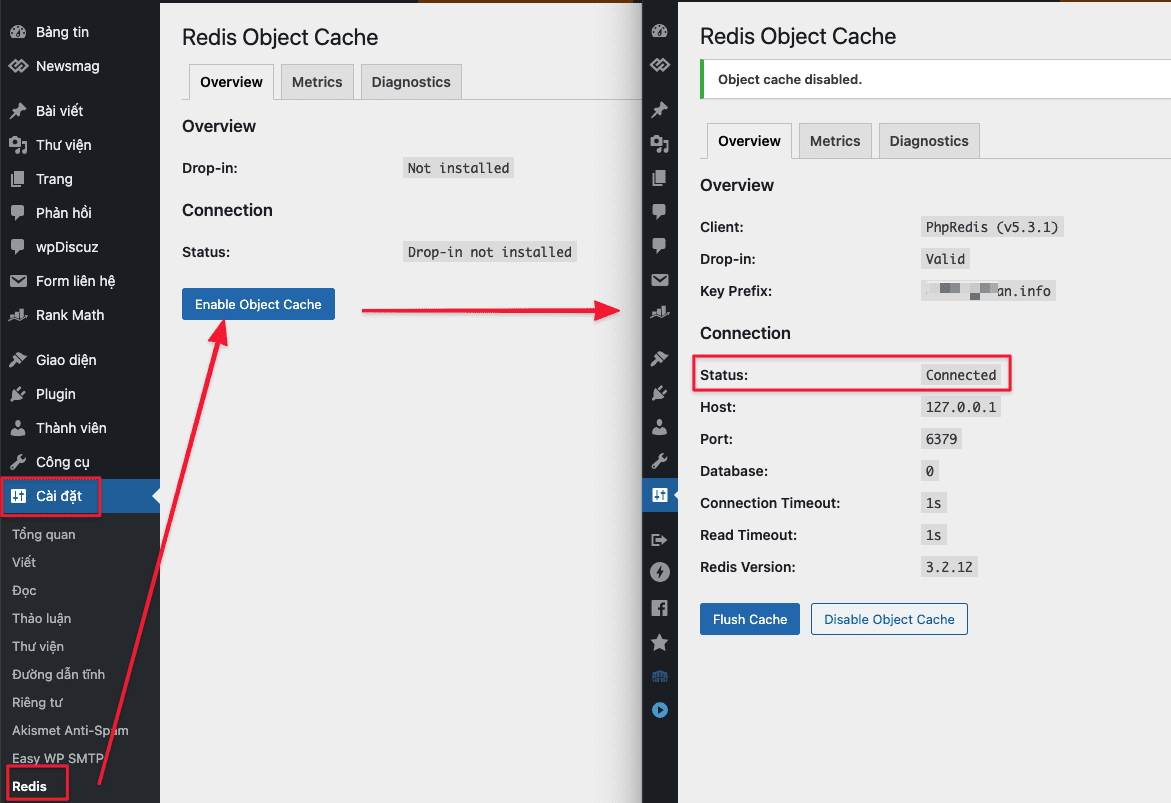Switch to the Metrics tab
1171x803 pixels.
[x=317, y=82]
